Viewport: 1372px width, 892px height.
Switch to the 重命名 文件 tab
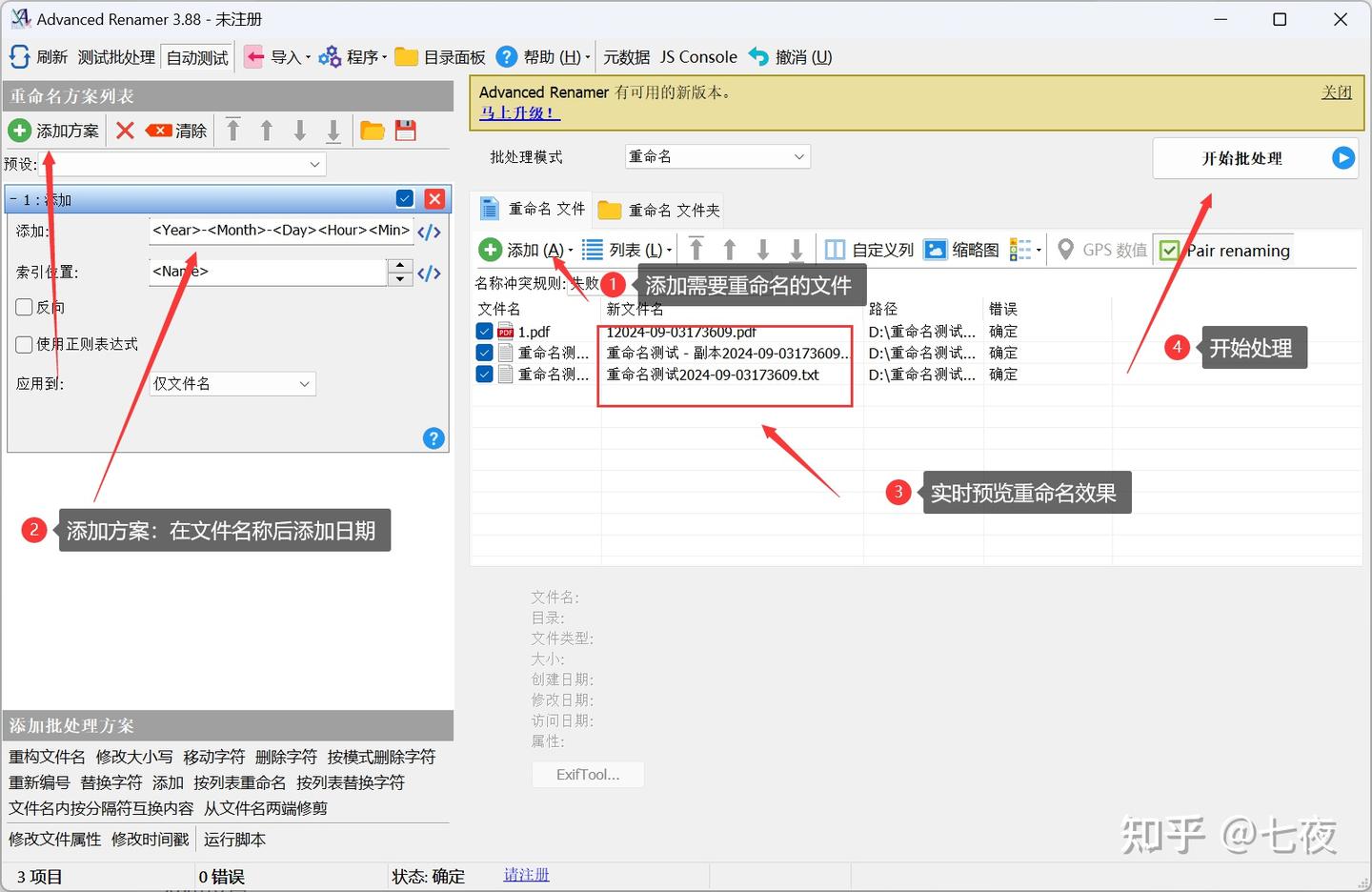point(533,209)
